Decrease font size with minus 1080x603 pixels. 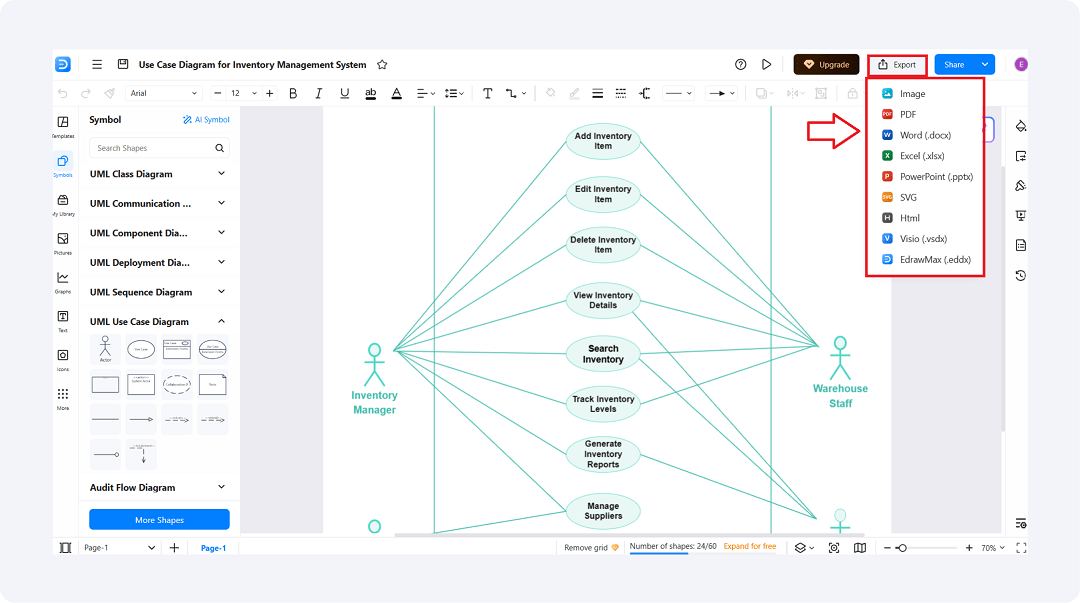tap(218, 93)
